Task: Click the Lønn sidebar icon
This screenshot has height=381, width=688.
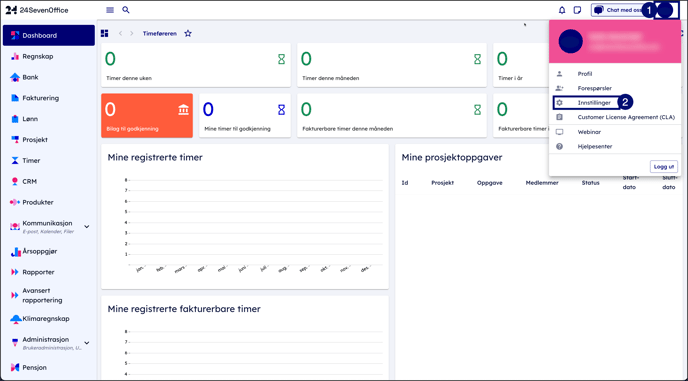Action: tap(15, 119)
